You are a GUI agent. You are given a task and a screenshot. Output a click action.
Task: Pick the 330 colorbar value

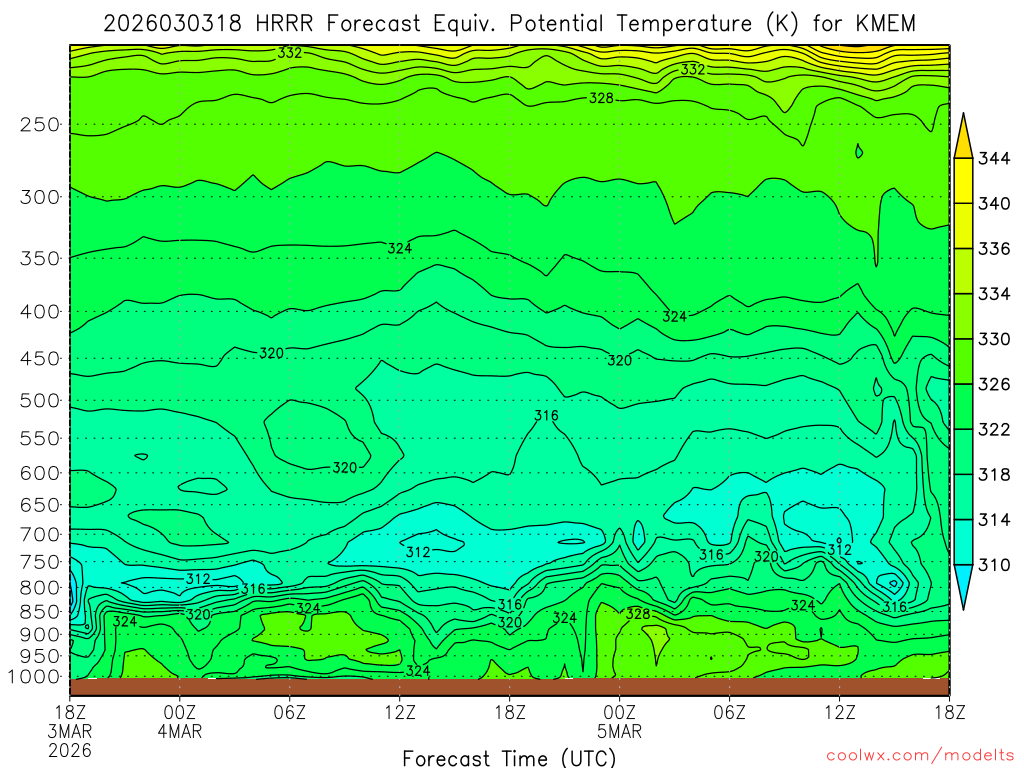994,339
